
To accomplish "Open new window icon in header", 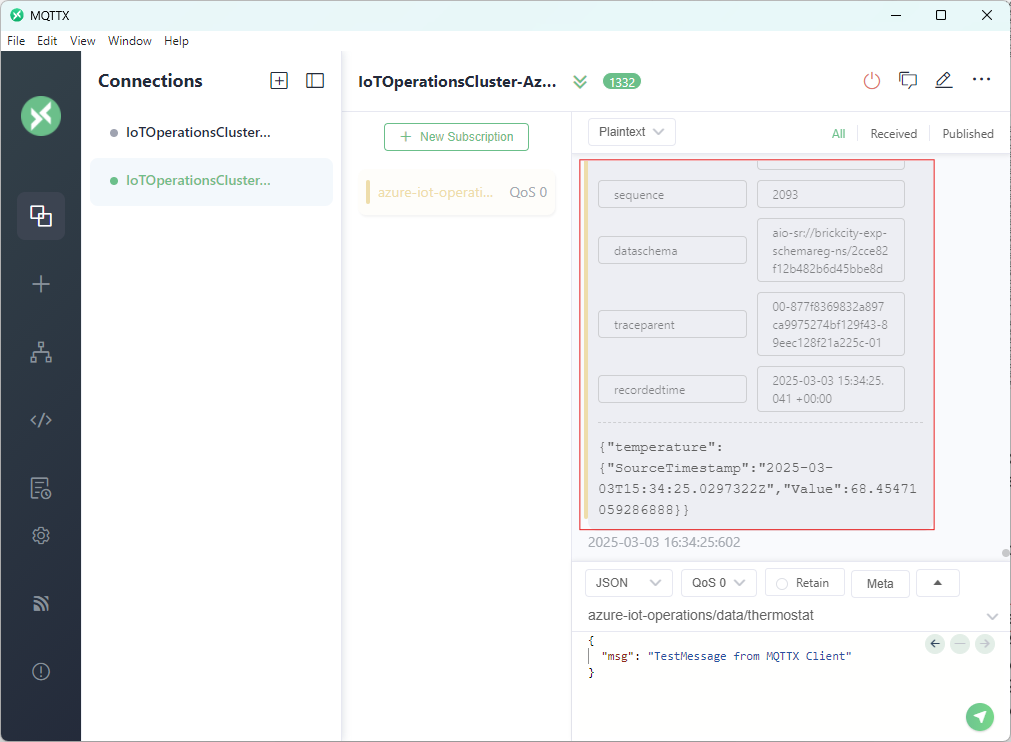I will pos(908,81).
